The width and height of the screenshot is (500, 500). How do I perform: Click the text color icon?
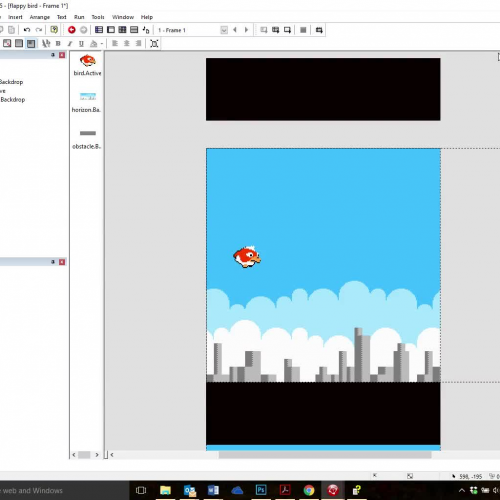[94, 43]
